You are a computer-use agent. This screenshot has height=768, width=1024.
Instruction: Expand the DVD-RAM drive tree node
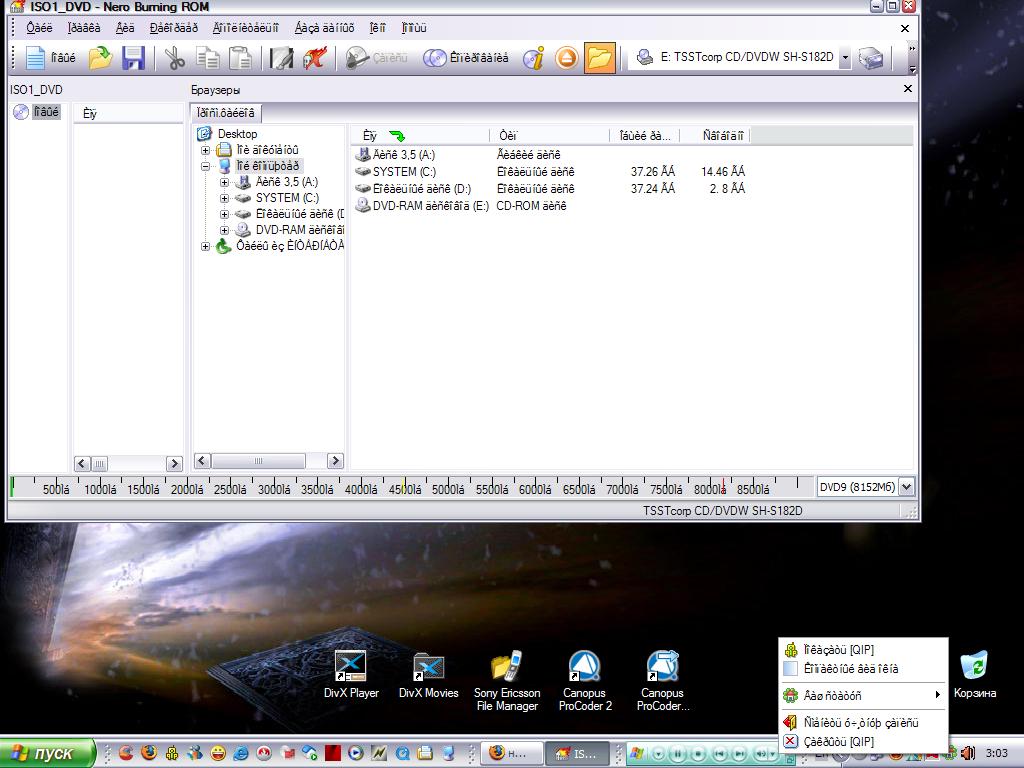[225, 230]
